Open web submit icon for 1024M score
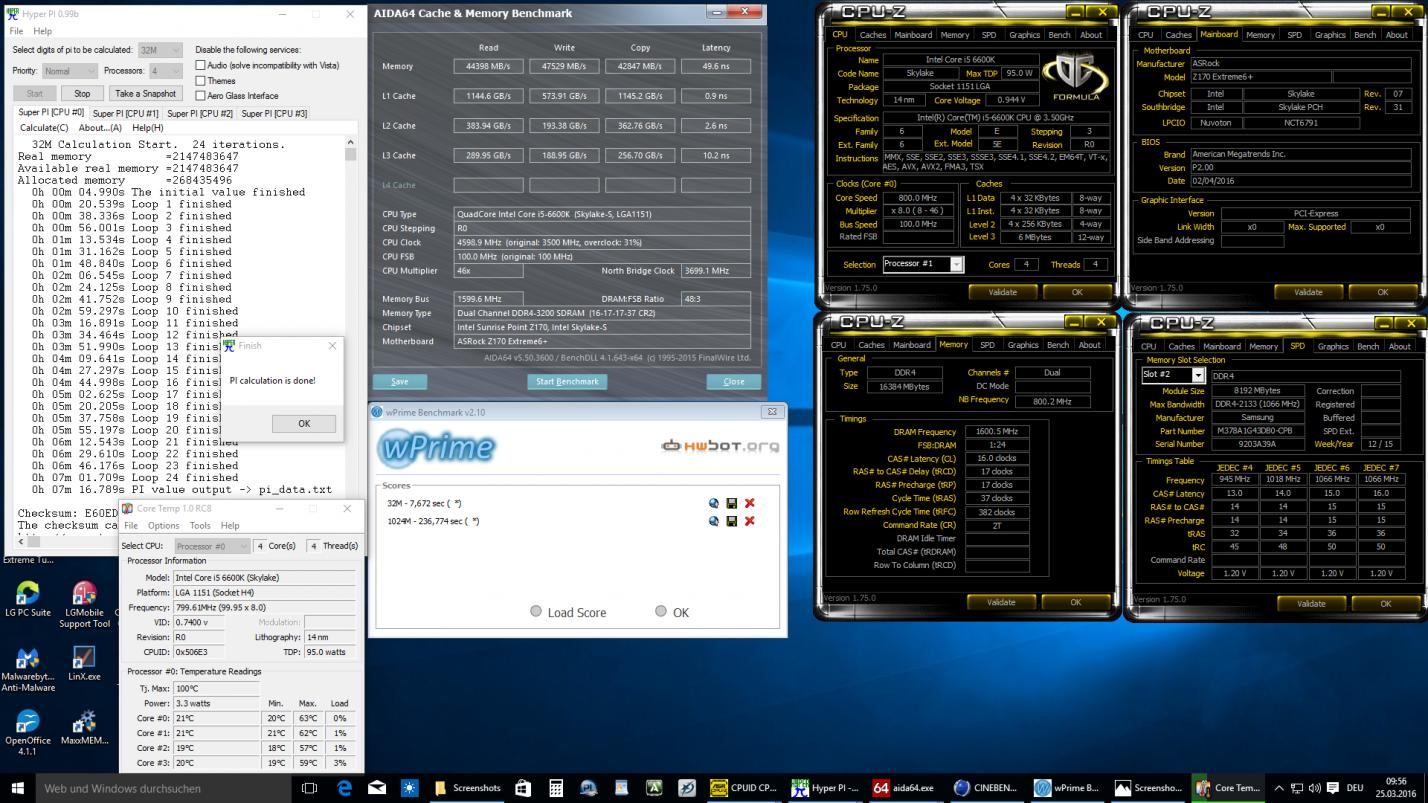 tap(714, 521)
